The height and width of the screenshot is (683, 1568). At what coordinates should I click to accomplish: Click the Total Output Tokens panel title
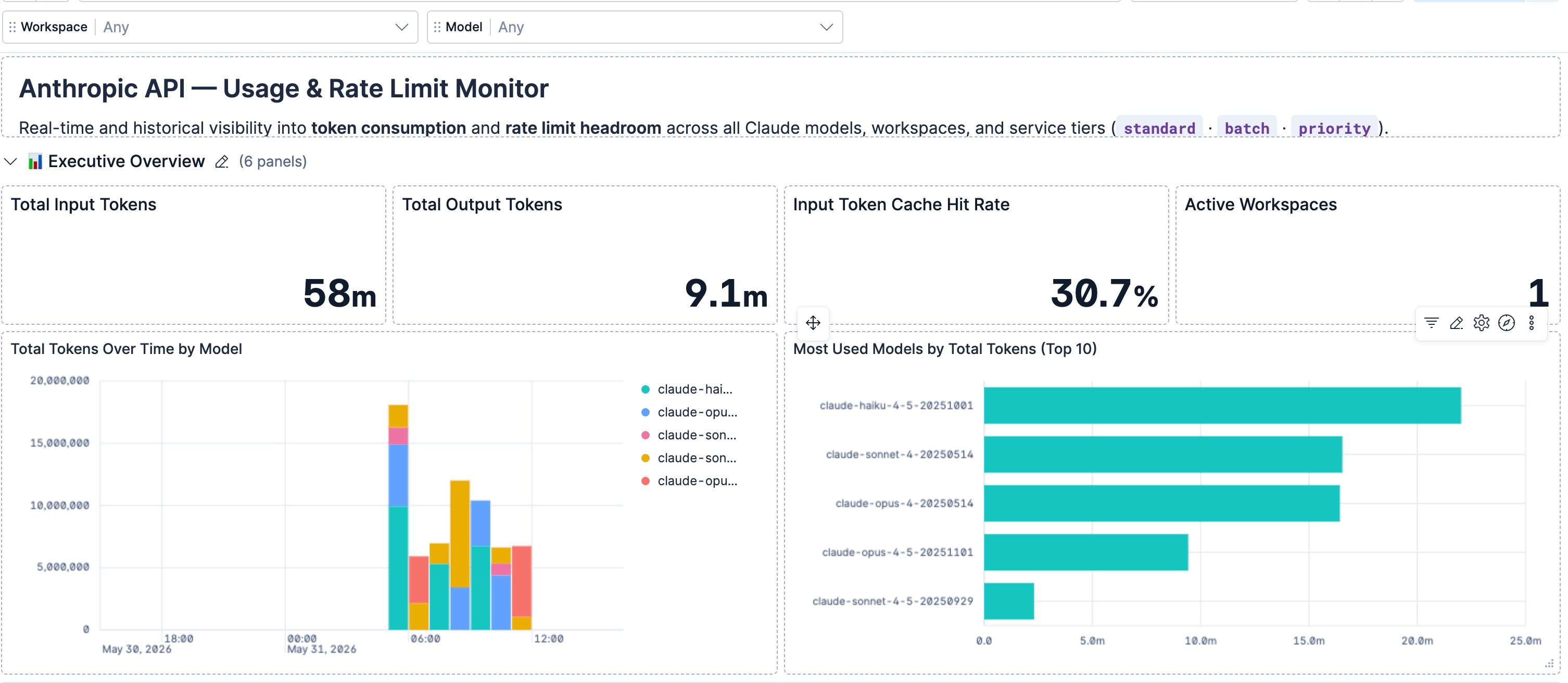click(482, 205)
